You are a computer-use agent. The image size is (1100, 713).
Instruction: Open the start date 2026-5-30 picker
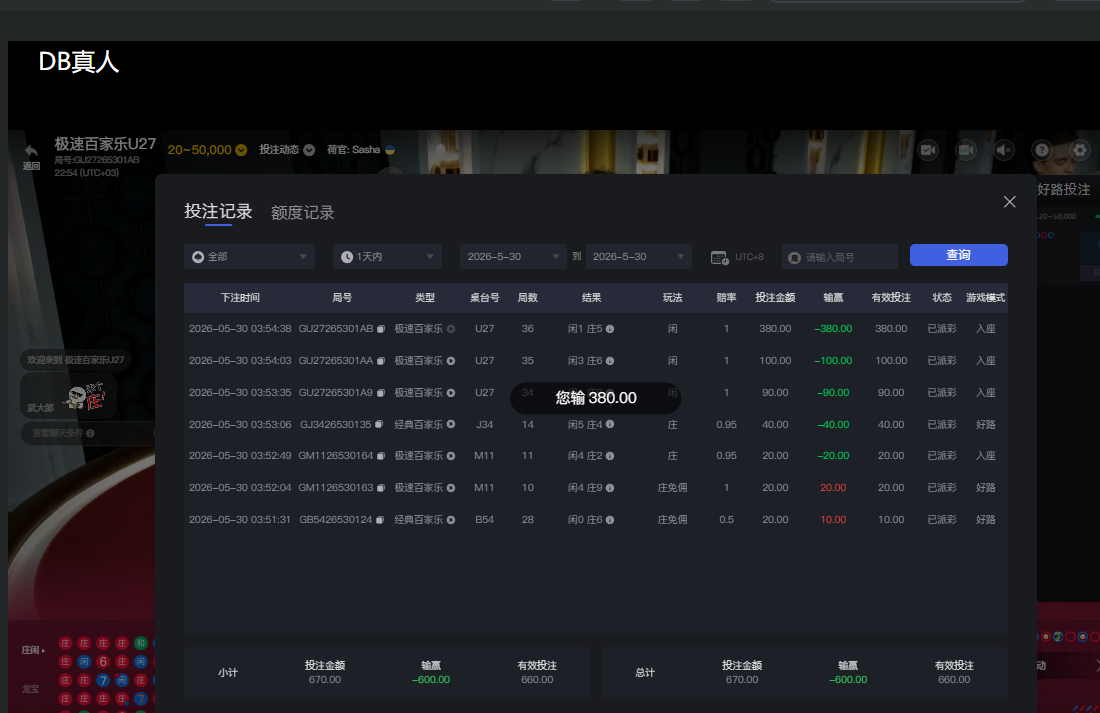click(512, 257)
